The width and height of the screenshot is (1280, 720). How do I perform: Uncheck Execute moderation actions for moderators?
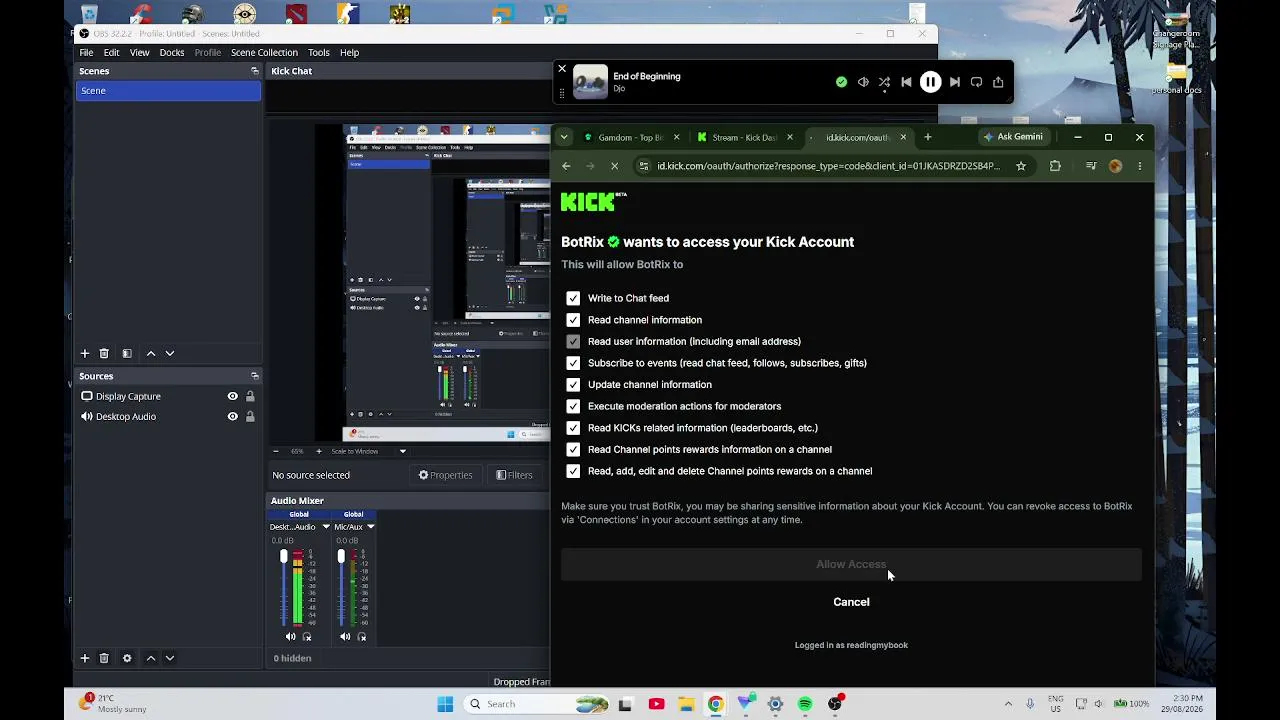(x=573, y=406)
